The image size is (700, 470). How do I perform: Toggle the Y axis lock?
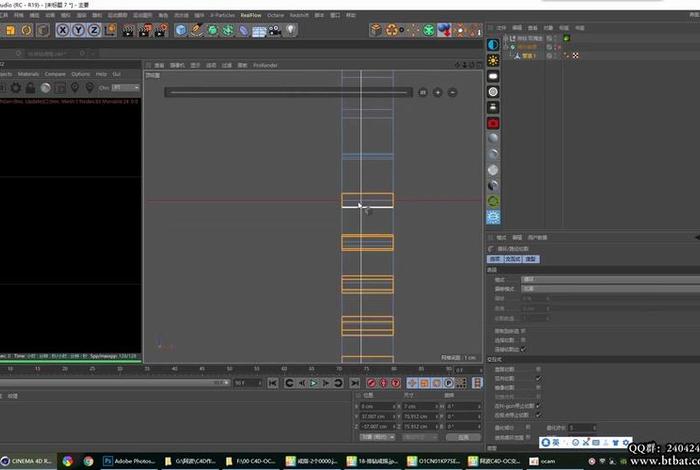(x=78, y=30)
